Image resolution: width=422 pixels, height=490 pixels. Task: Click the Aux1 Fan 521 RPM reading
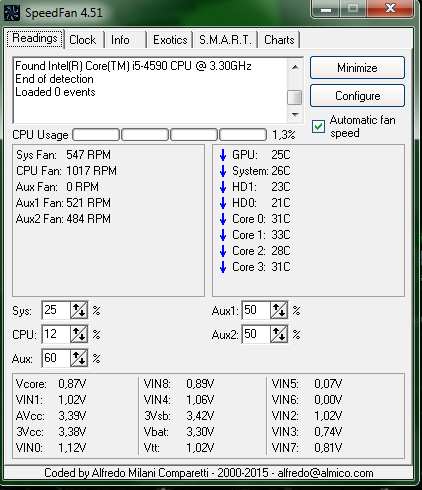pos(63,203)
